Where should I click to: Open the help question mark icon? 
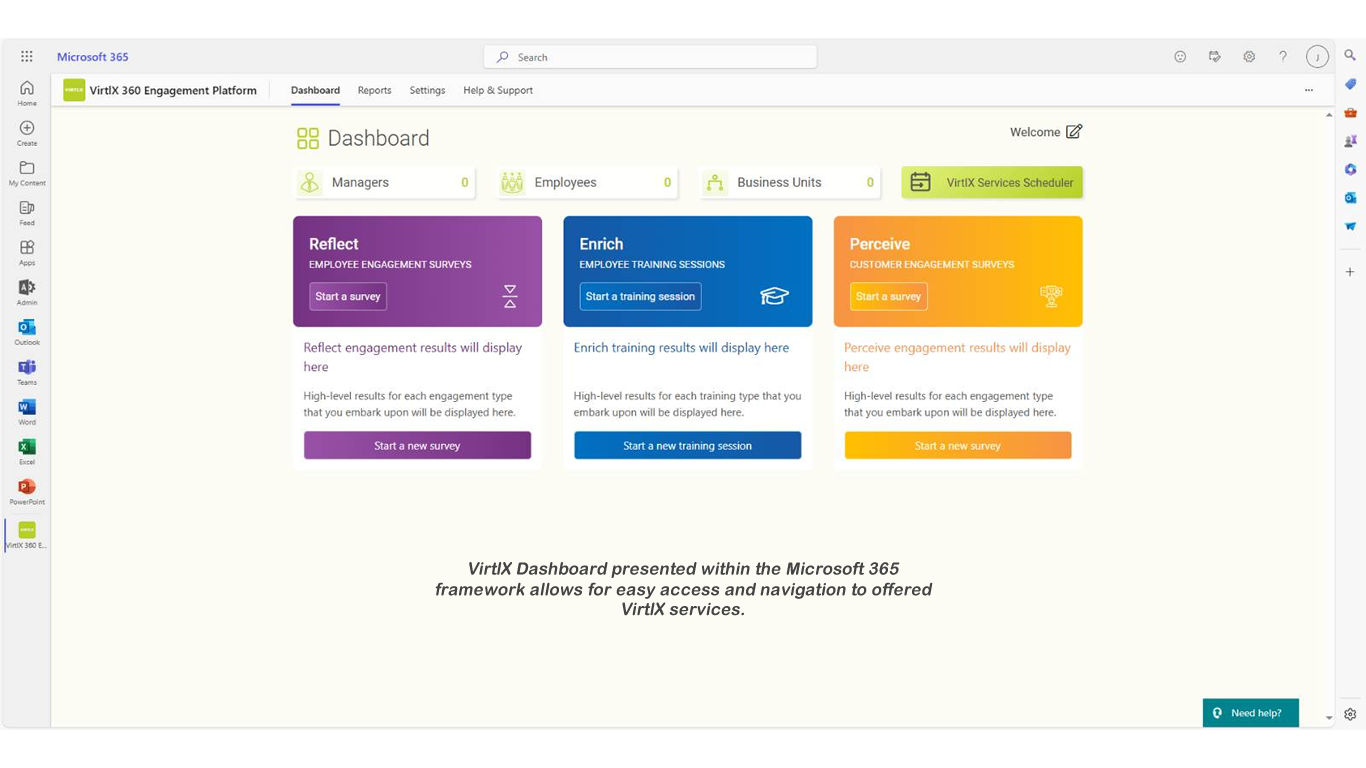[x=1283, y=57]
